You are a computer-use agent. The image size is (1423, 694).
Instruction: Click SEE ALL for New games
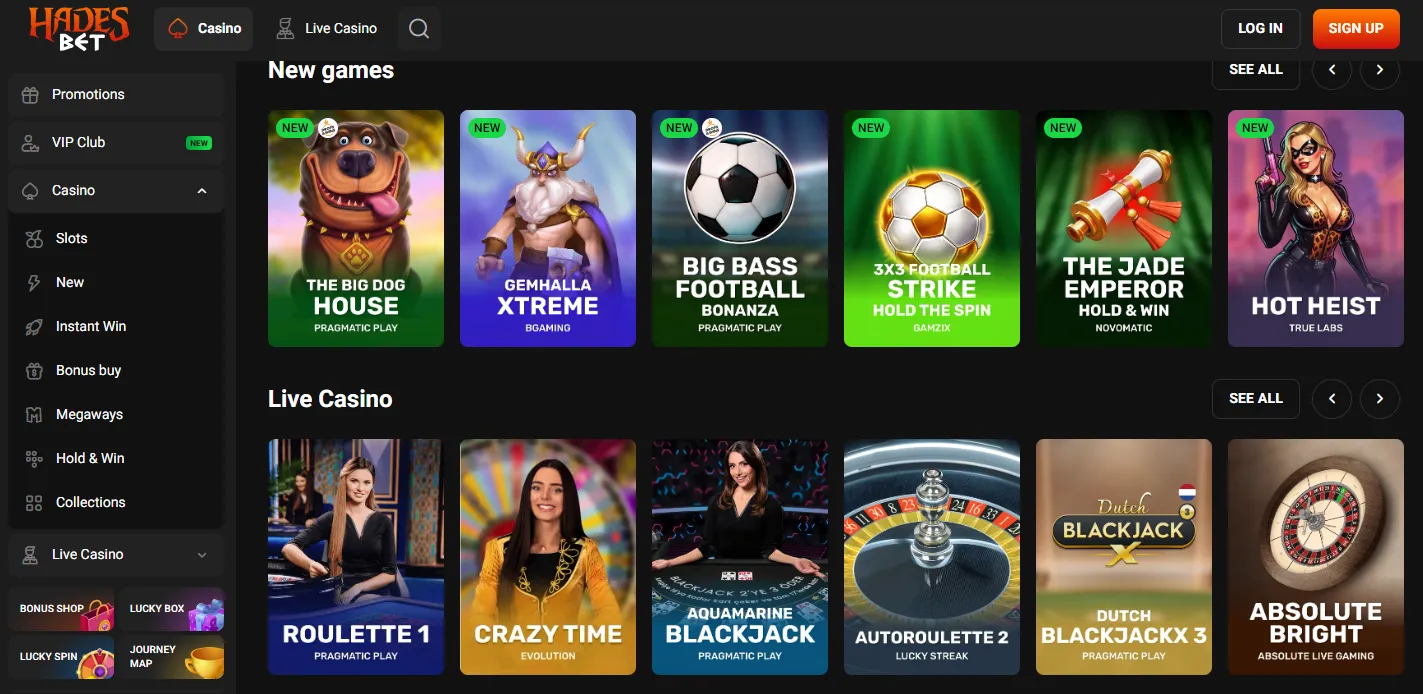pos(1256,69)
